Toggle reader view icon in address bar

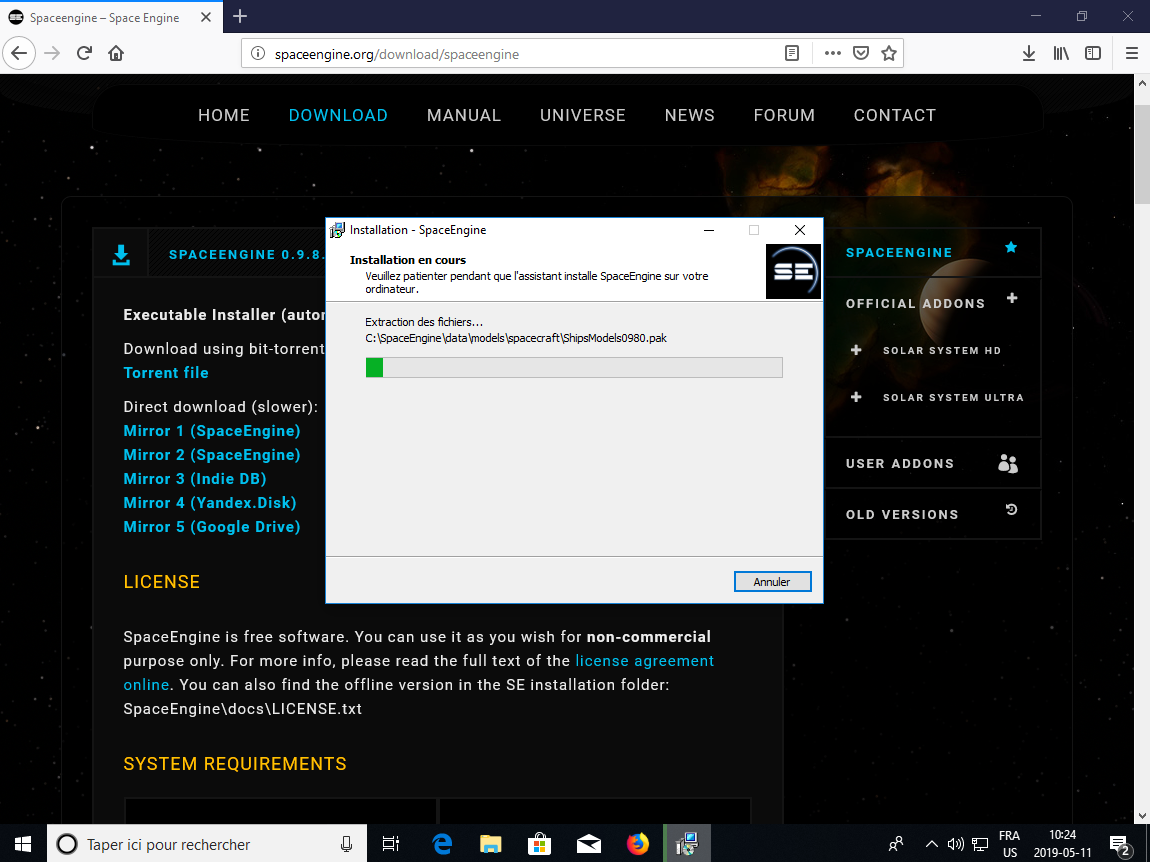click(x=792, y=54)
